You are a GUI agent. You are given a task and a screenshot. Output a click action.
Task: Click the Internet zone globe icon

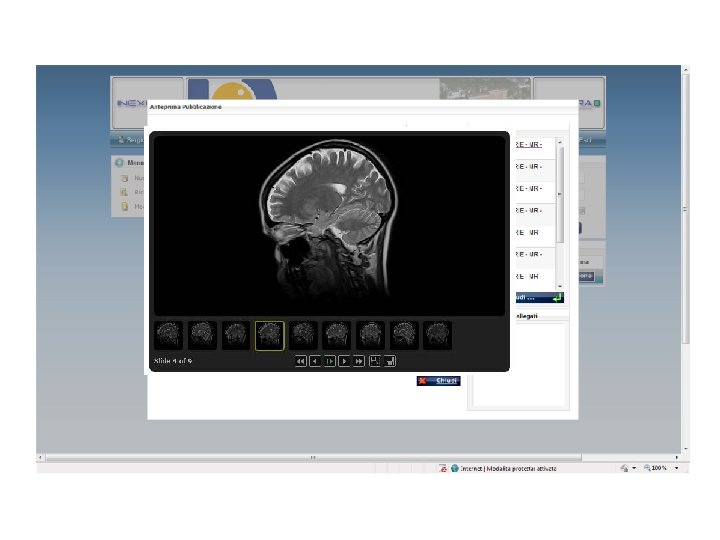click(455, 468)
